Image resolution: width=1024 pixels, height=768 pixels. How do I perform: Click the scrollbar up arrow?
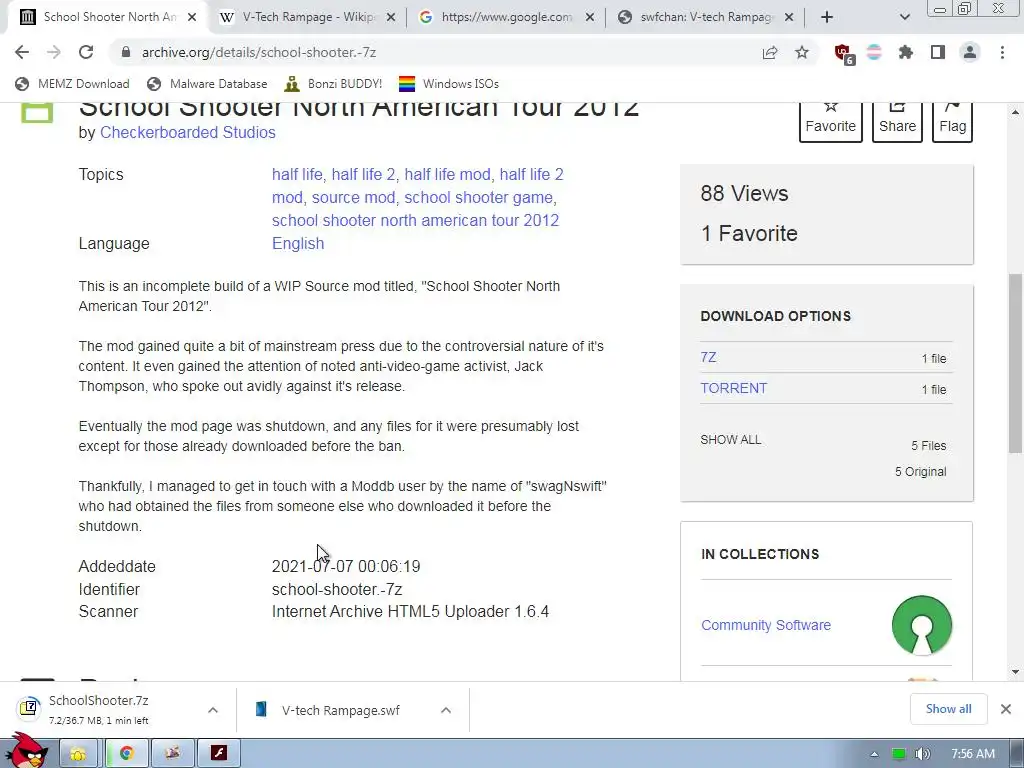(x=1015, y=112)
